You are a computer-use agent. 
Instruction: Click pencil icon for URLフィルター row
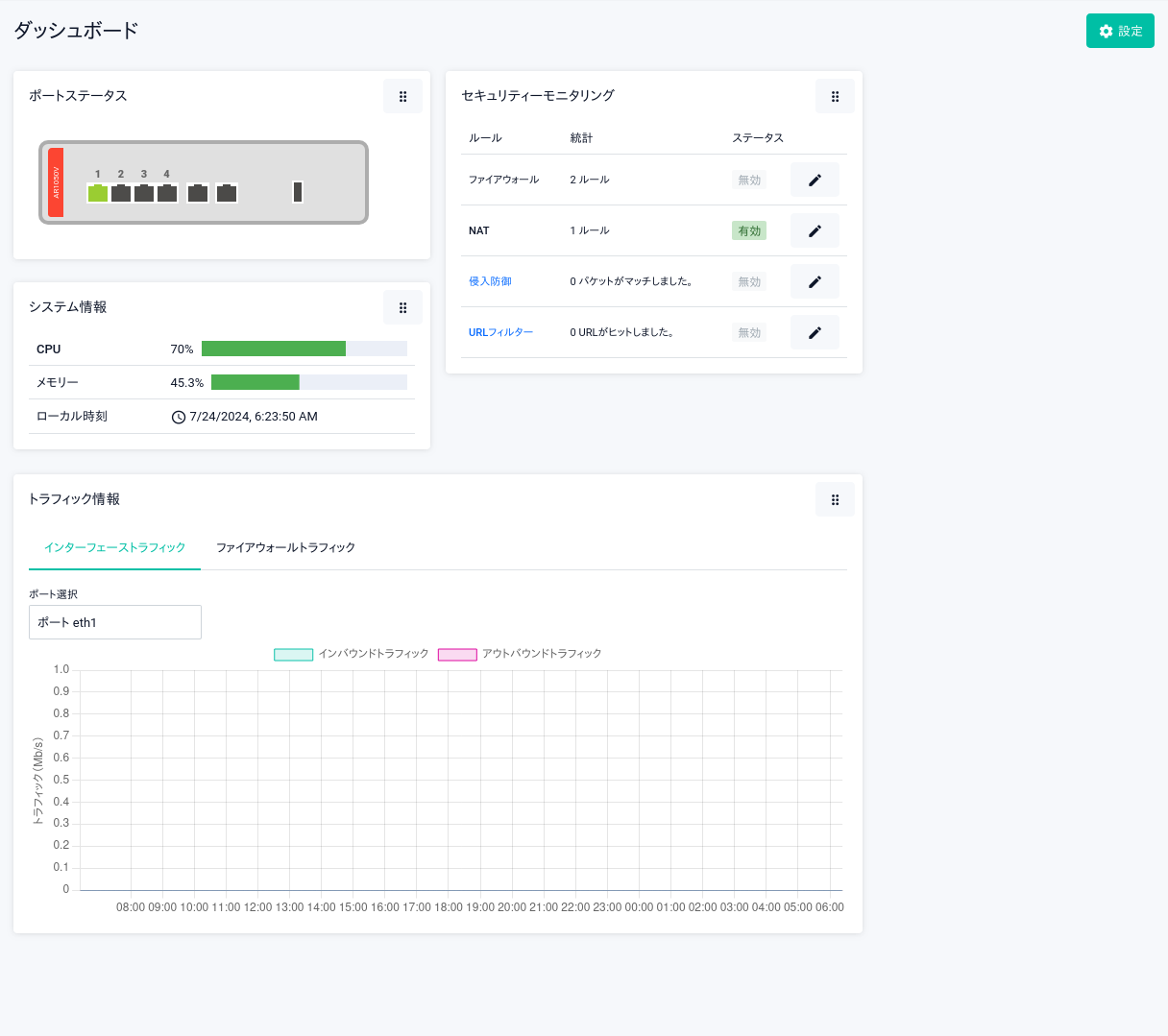pos(815,332)
